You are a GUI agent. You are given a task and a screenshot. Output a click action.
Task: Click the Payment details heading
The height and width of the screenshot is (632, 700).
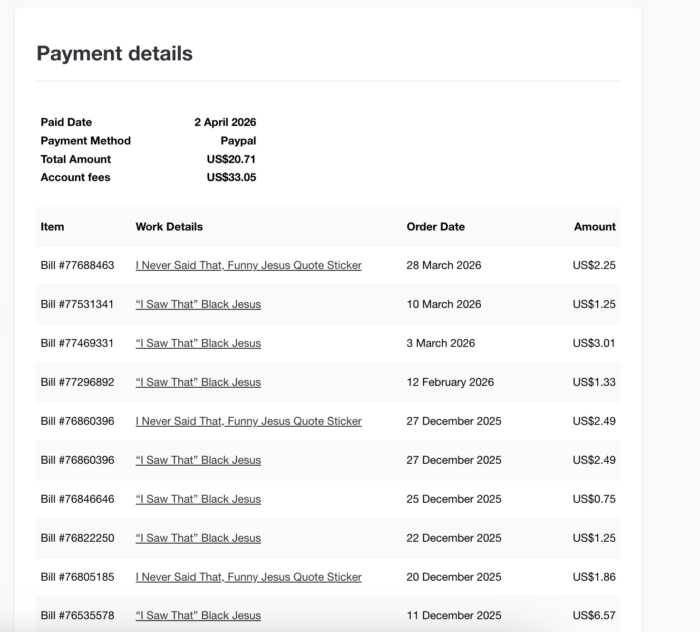click(115, 54)
